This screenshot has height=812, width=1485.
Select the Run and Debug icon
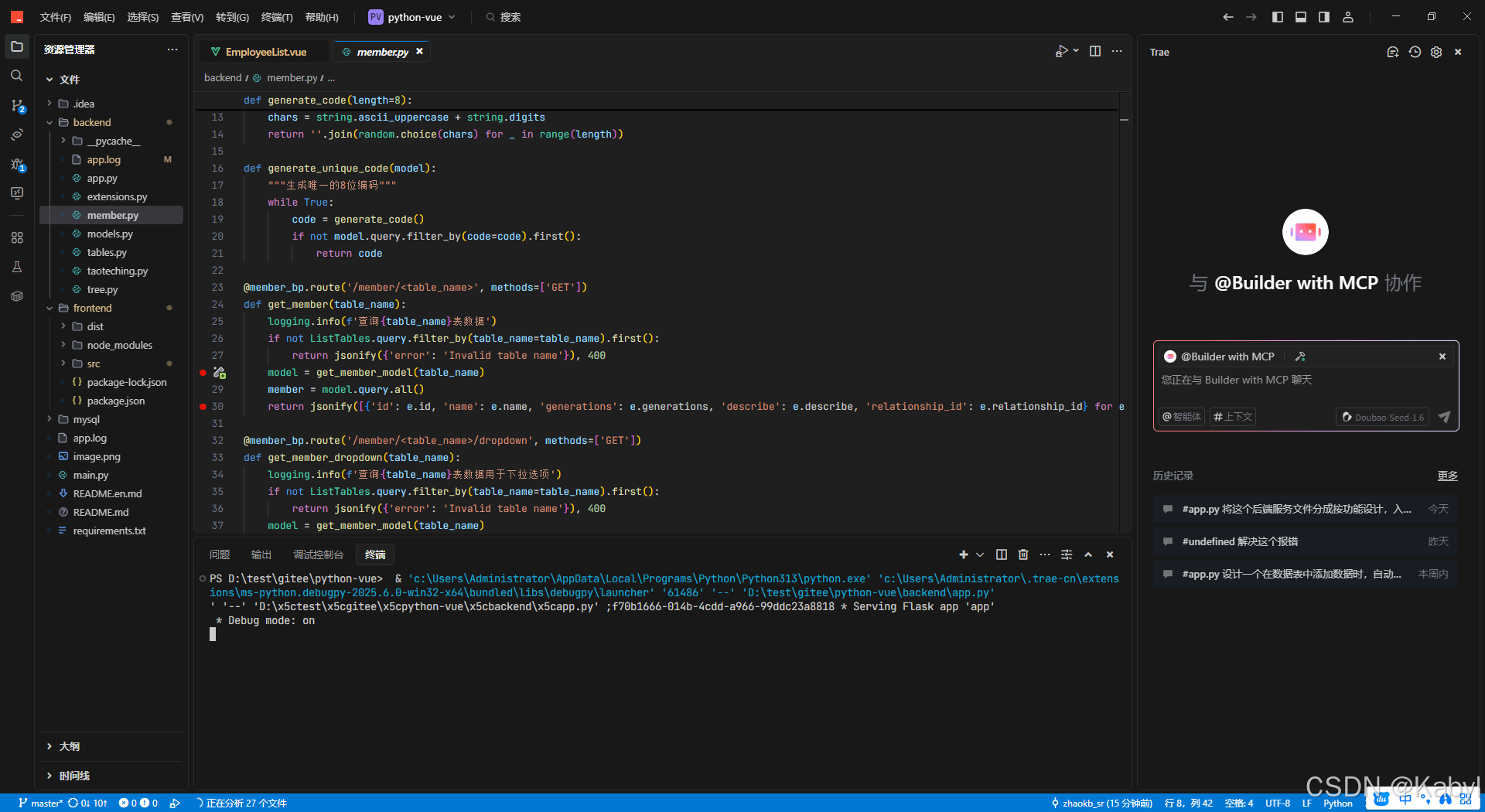coord(17,164)
